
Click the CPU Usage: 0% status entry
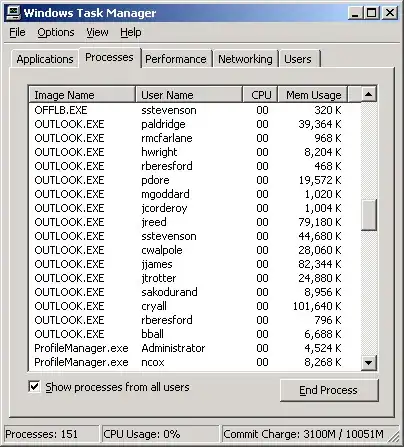pyautogui.click(x=160, y=434)
